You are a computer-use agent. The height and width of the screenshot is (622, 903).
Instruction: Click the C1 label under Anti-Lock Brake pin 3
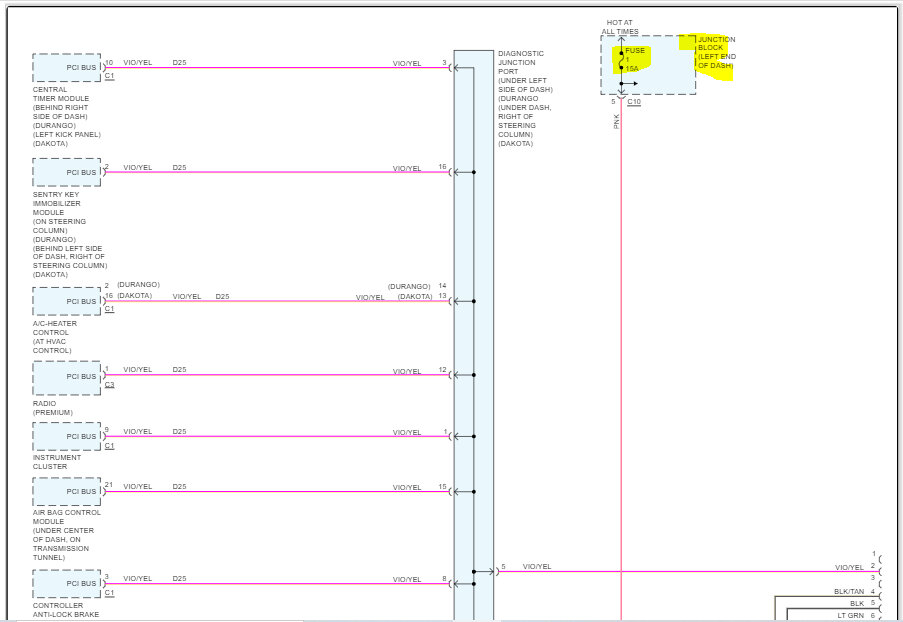point(109,593)
